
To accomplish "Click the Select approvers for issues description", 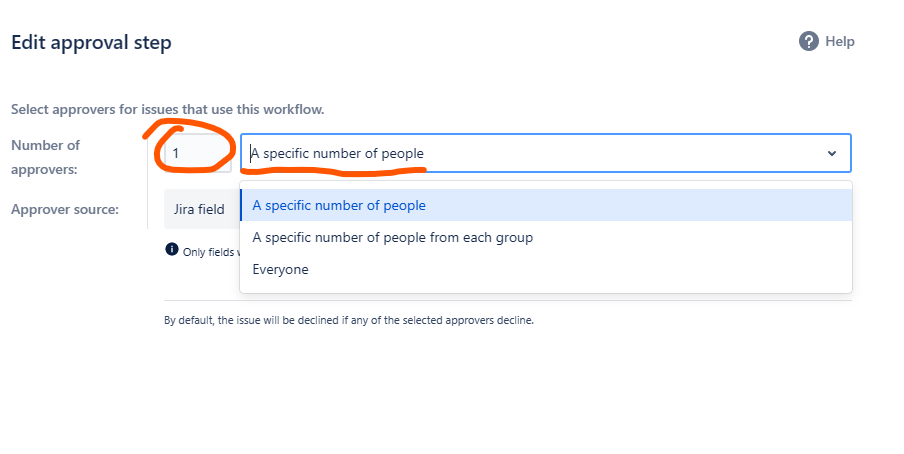I will [168, 109].
